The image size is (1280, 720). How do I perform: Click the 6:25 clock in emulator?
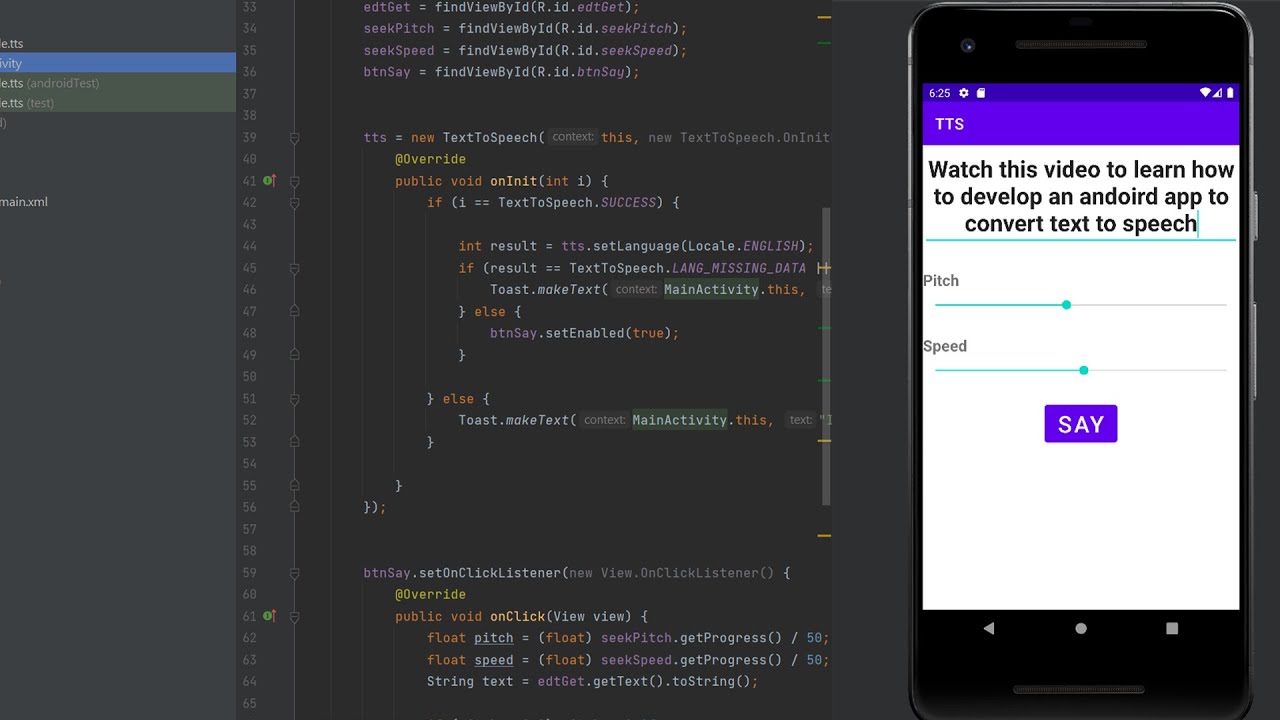(x=940, y=93)
